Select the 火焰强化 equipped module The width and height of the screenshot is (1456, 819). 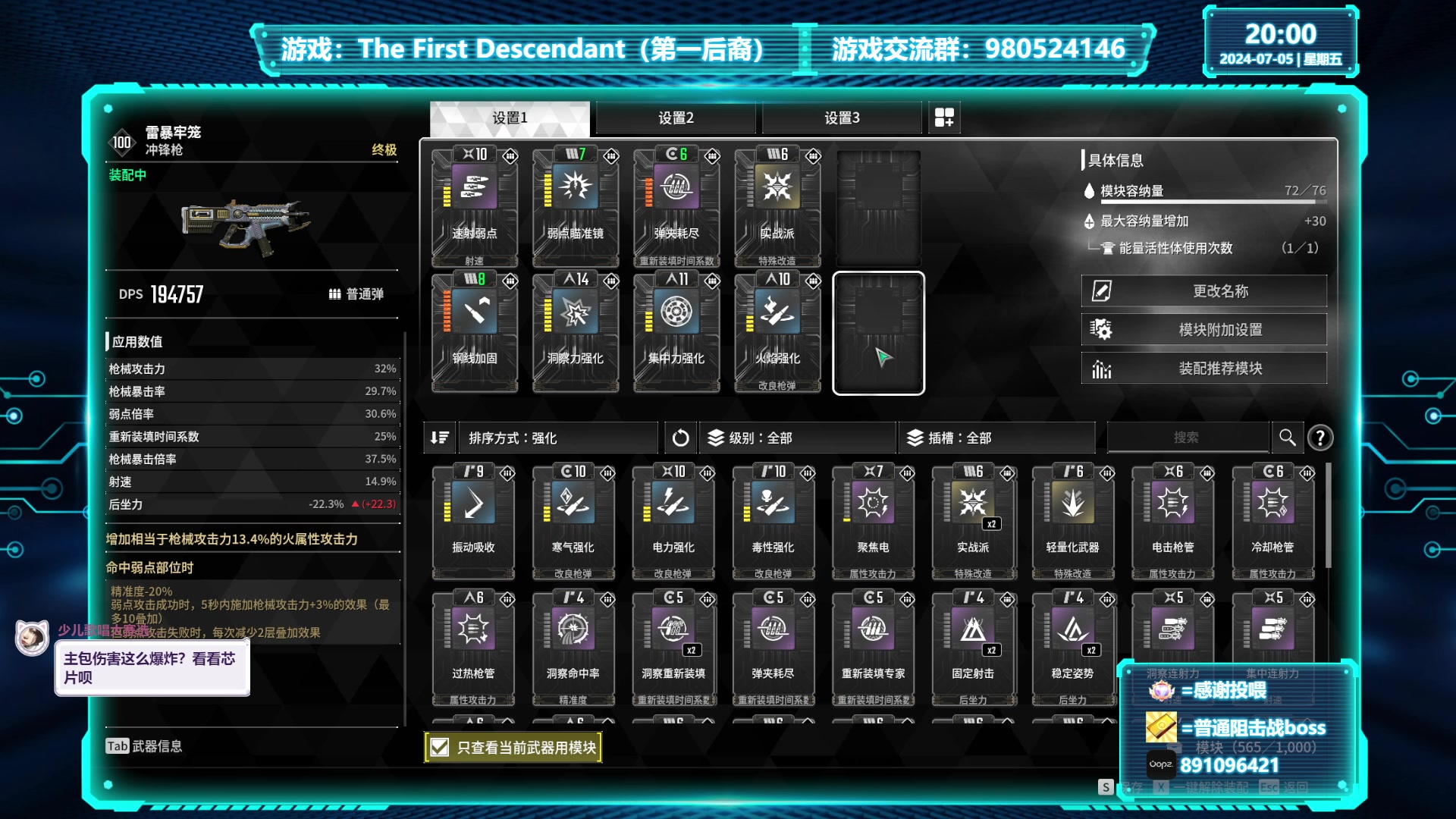[777, 332]
